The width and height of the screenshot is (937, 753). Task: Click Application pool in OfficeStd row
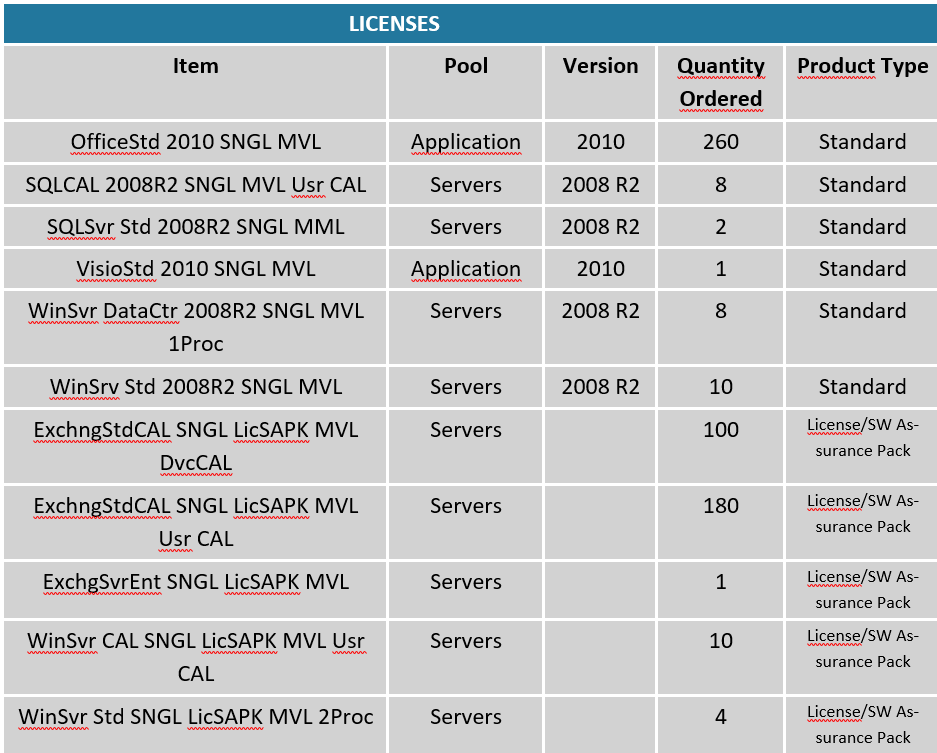[x=466, y=142]
